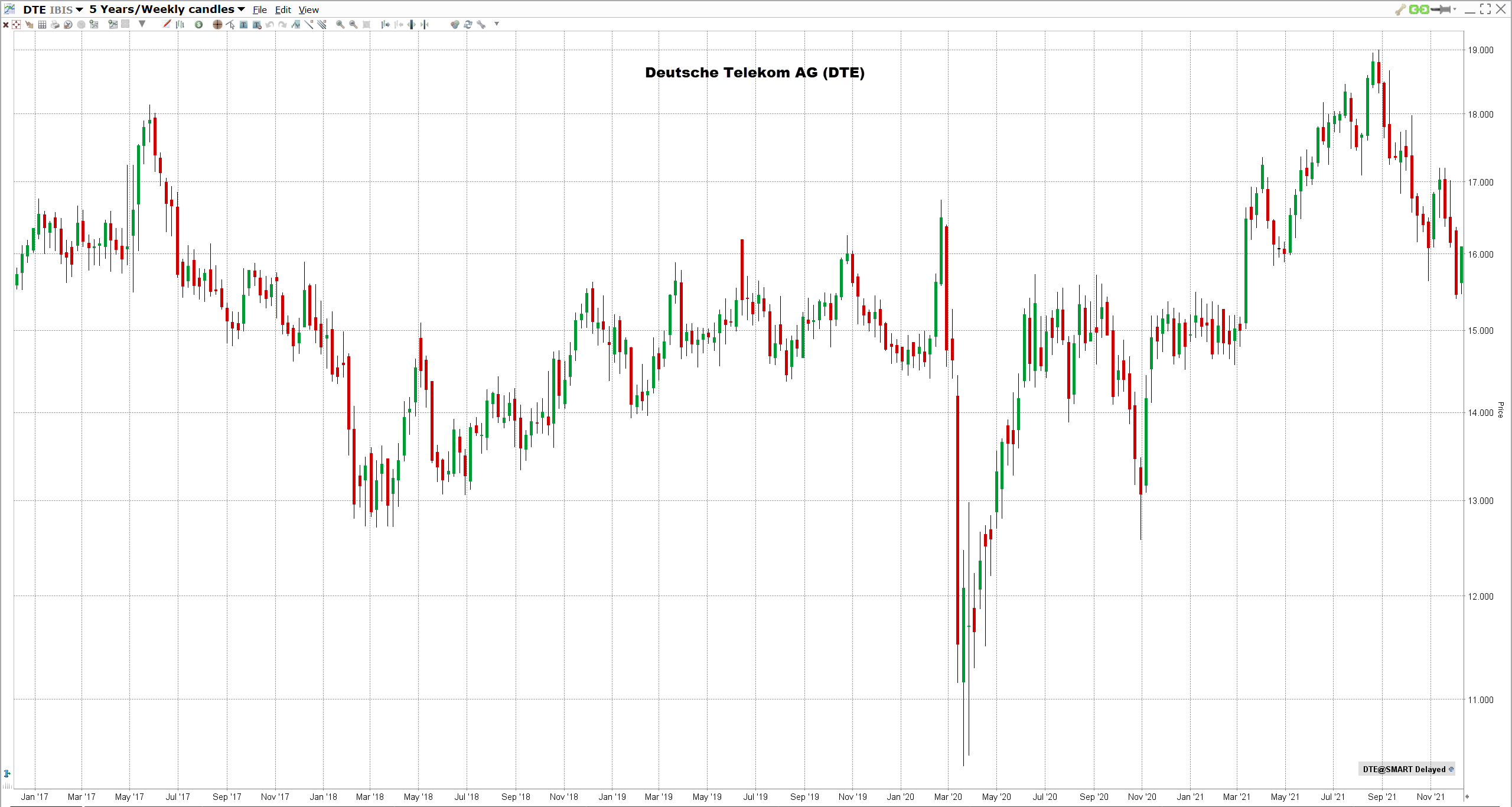Zoom in with green magnifier icon
Viewport: 1512px width, 807px height.
coord(340,25)
